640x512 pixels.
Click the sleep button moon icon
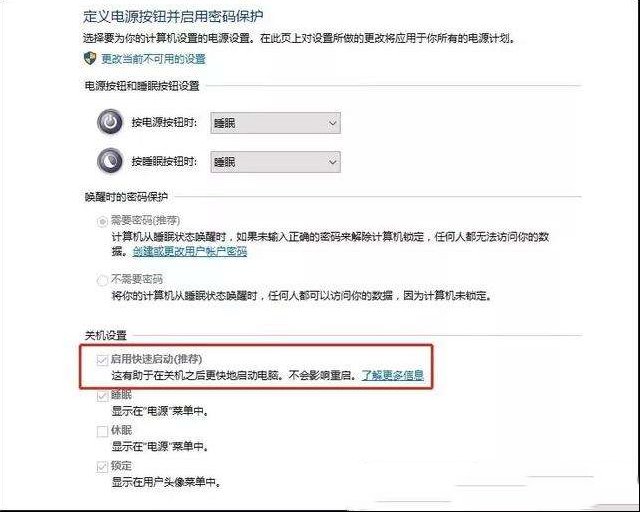click(110, 161)
